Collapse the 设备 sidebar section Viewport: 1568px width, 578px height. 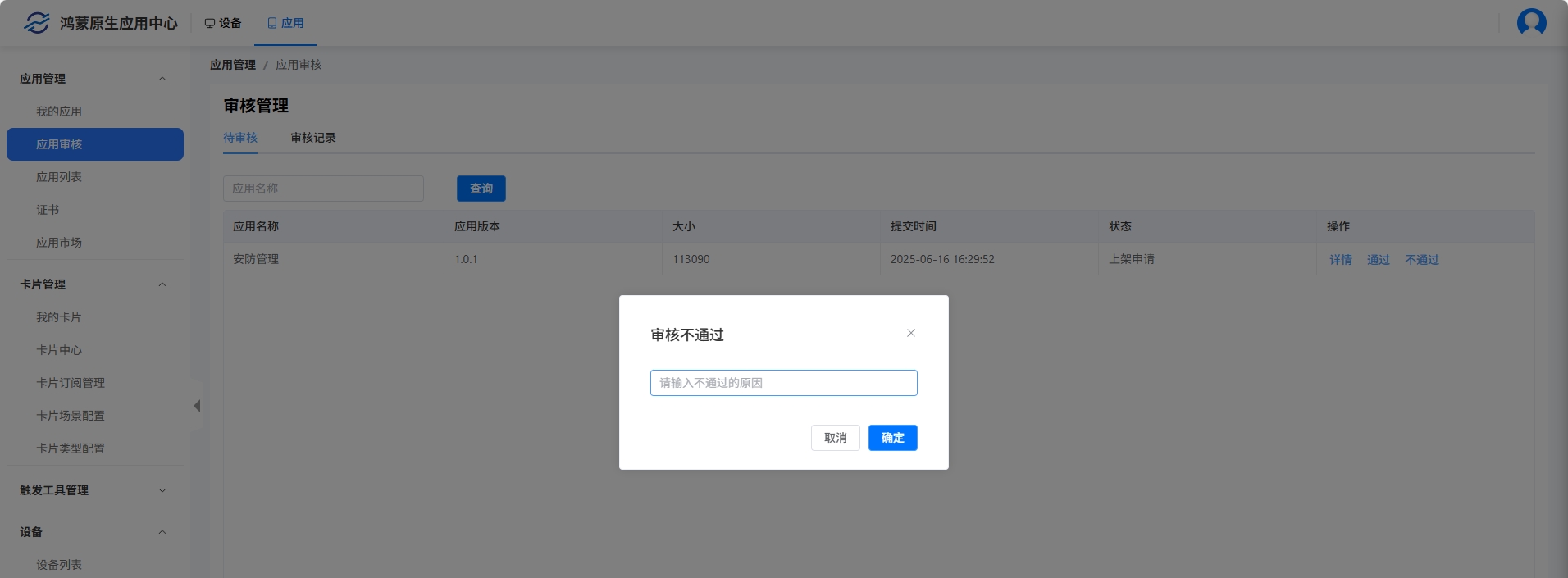point(162,532)
